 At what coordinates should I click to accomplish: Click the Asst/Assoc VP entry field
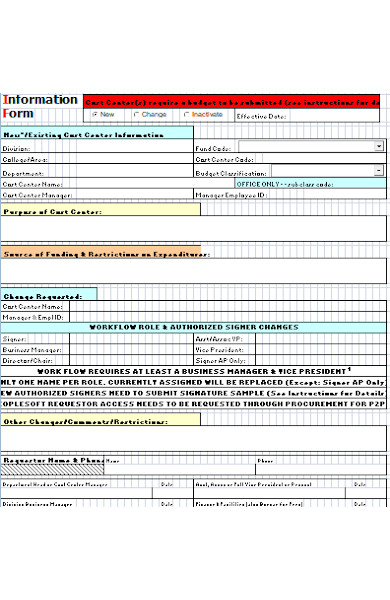321,339
